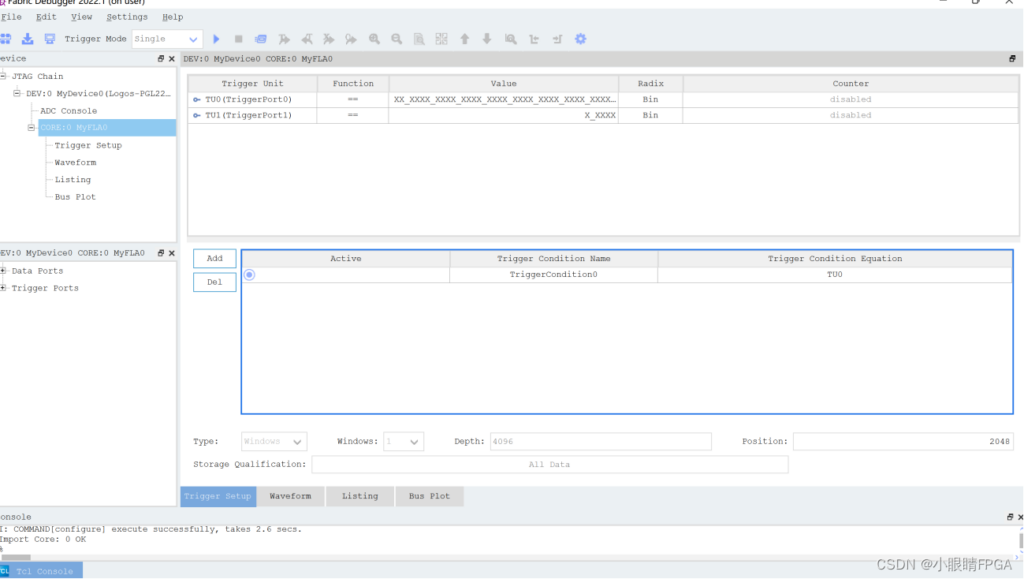1024x579 pixels.
Task: Expand the Data Ports tree node
Action: pyautogui.click(x=4, y=271)
